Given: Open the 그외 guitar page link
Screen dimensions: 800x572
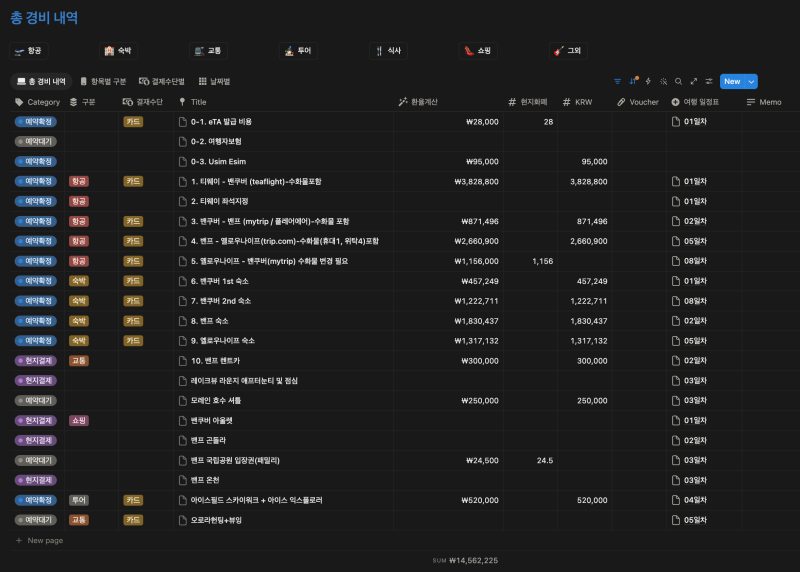Looking at the screenshot, I should [x=568, y=51].
